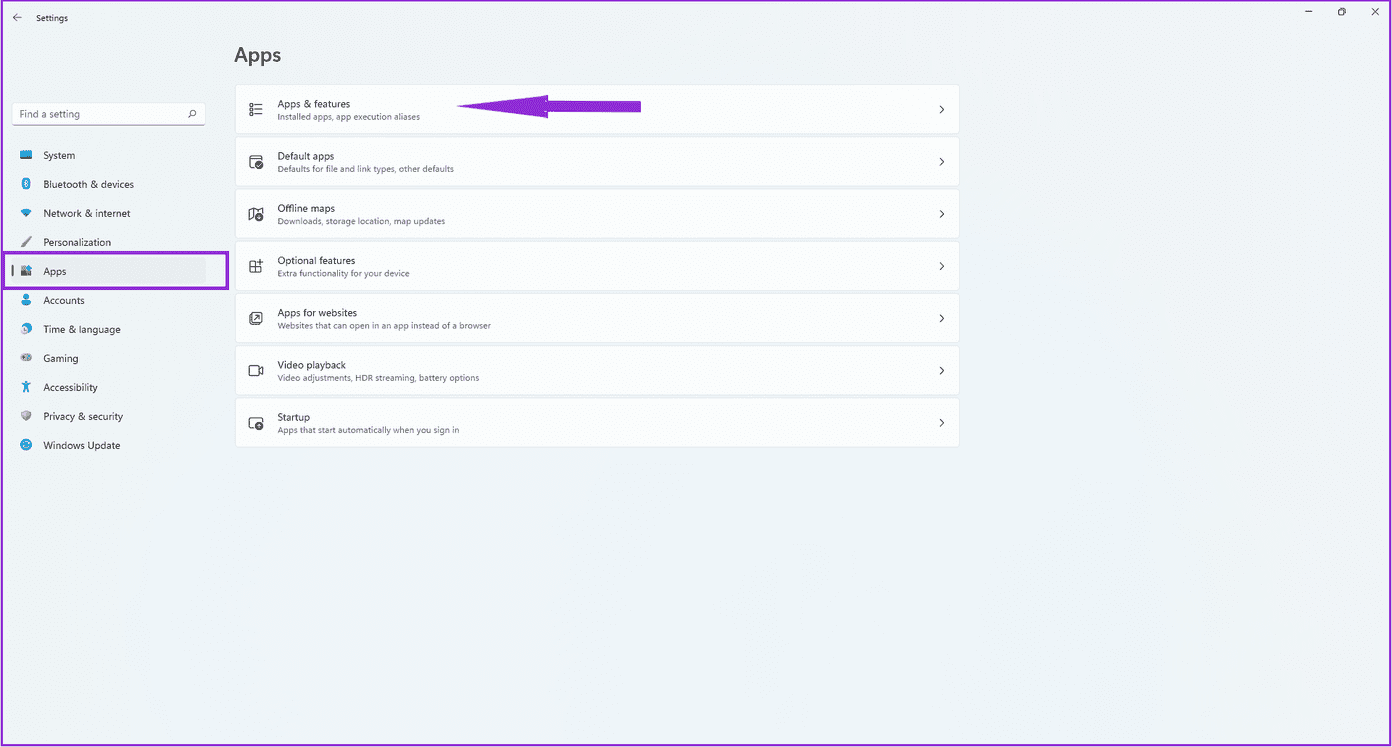Open the Apps for websites icon
Screen dimensions: 1392x747
[256, 318]
